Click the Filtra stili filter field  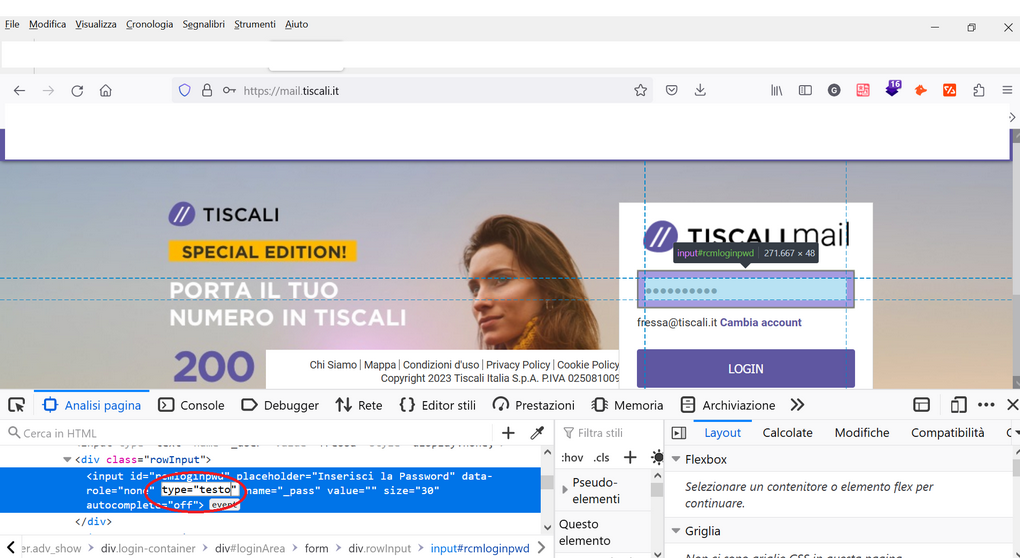tap(608, 432)
